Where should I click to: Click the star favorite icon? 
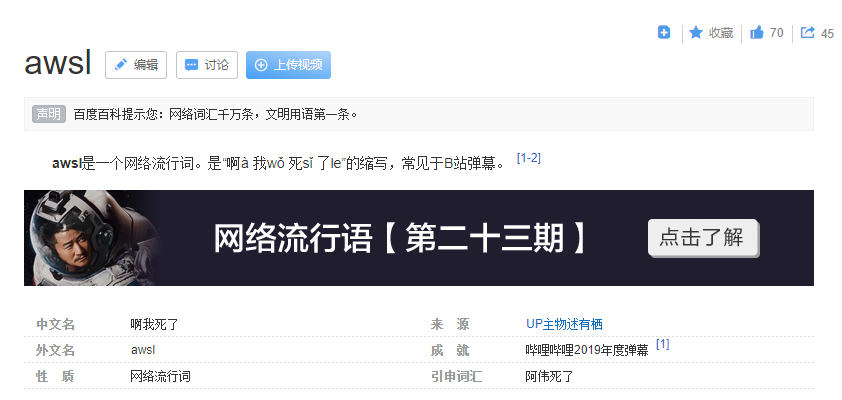click(696, 33)
